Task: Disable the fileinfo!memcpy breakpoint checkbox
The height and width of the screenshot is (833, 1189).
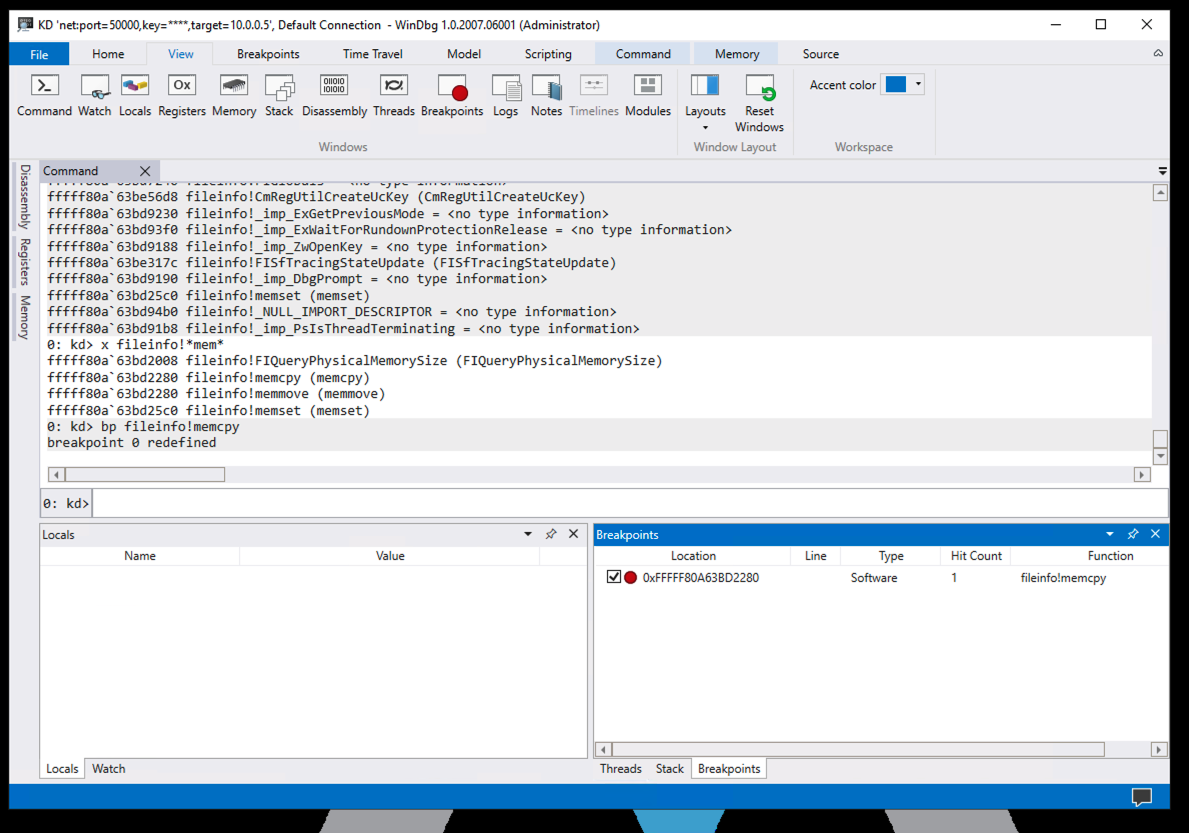Action: [x=614, y=577]
